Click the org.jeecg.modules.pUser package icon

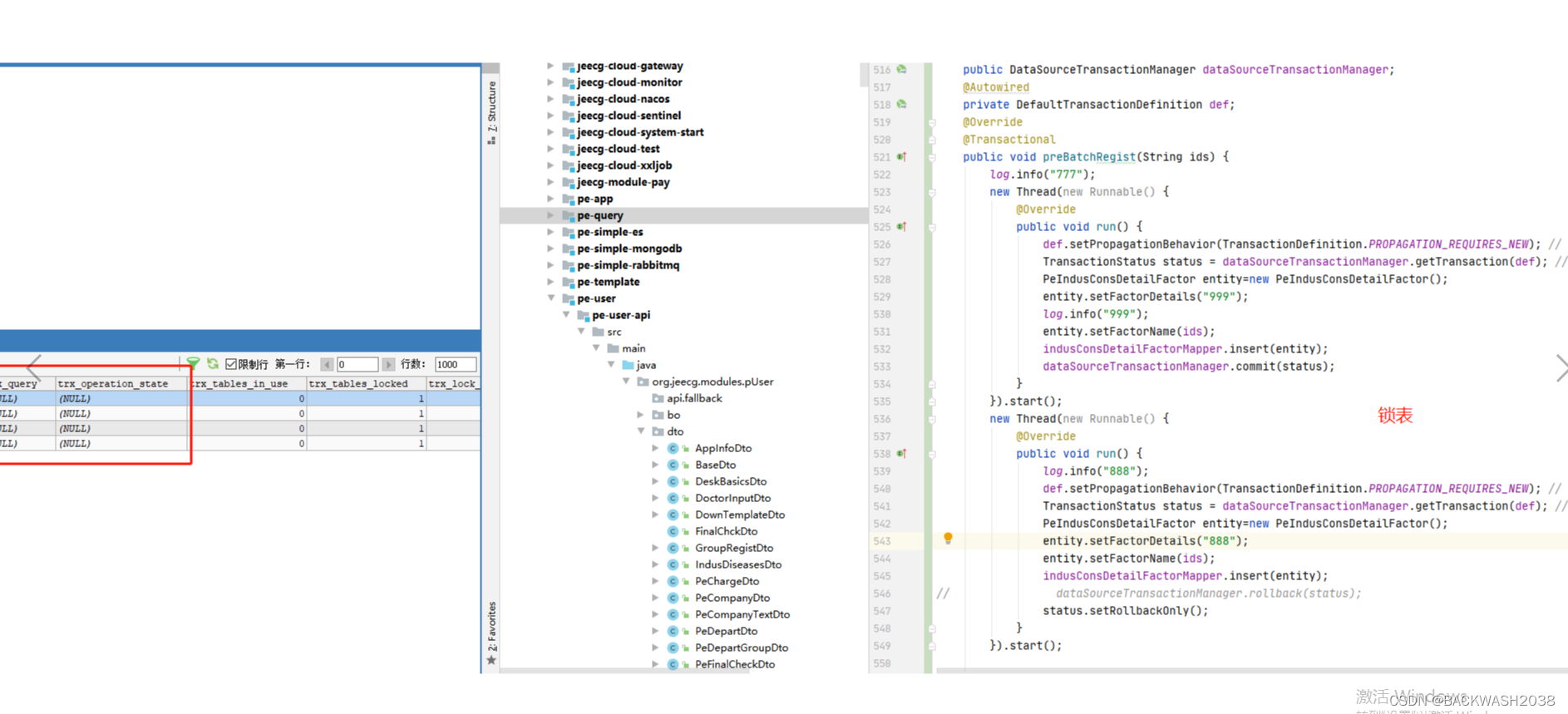coord(643,382)
